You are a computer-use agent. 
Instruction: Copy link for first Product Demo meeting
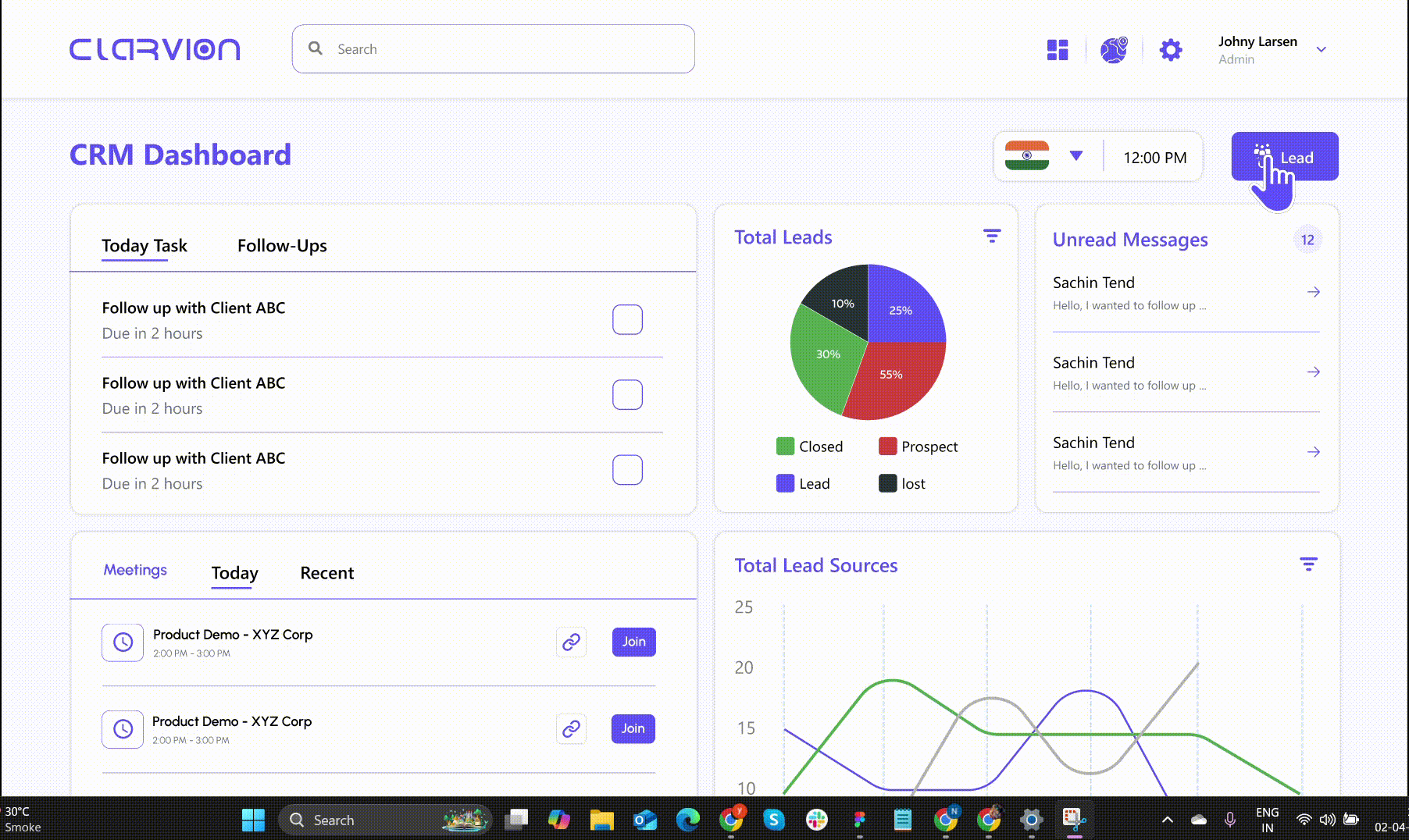point(571,642)
